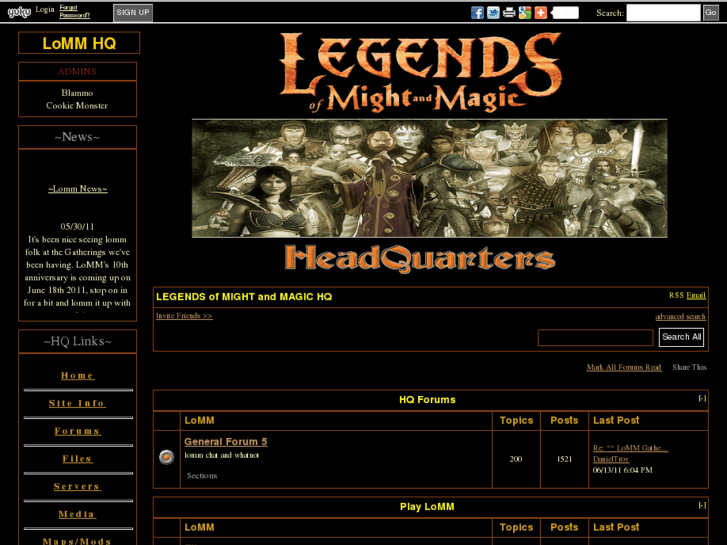Click the SIGN UP button
The image size is (727, 545).
point(133,13)
